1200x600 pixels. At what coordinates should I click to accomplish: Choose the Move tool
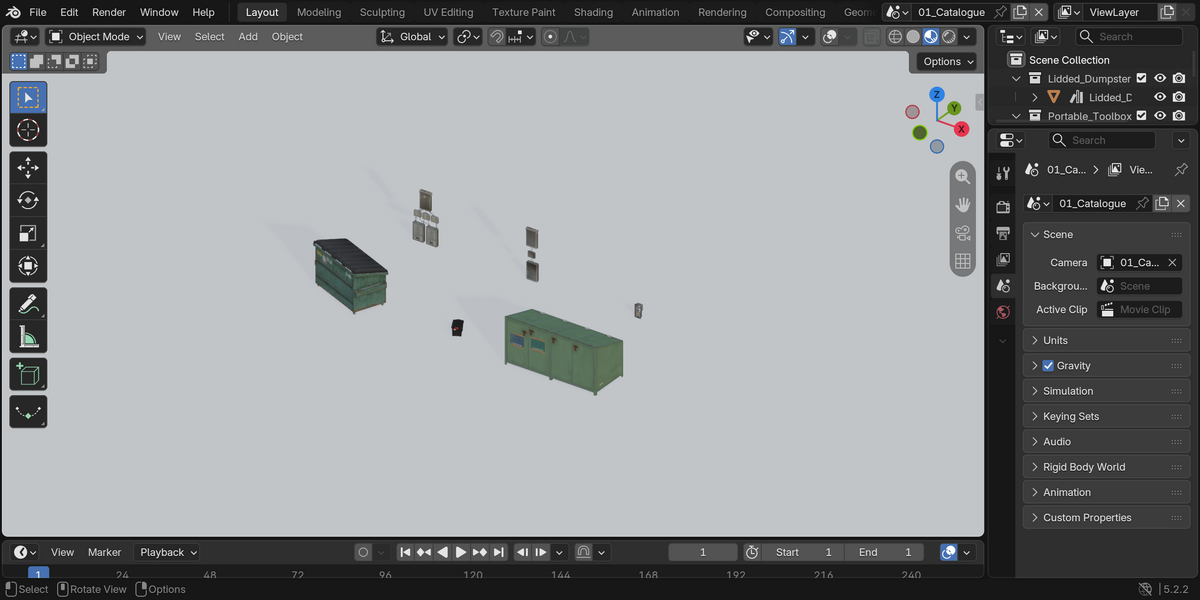[x=28, y=168]
